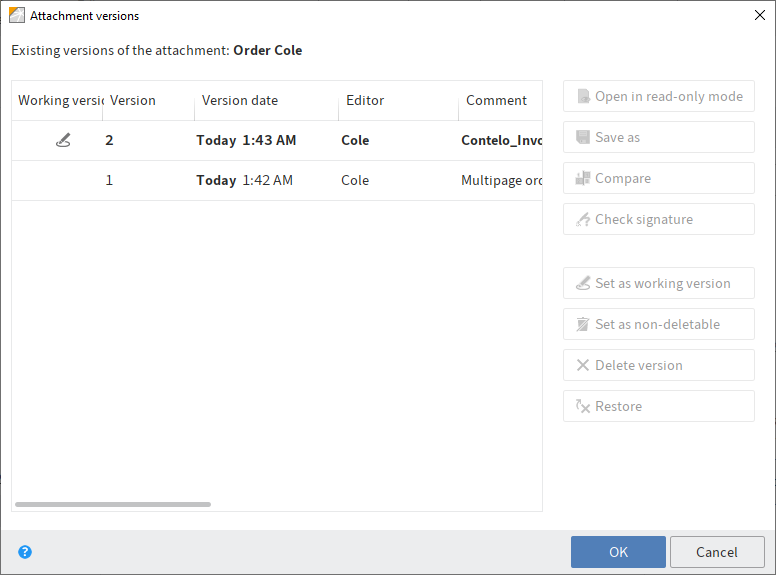Image resolution: width=776 pixels, height=575 pixels.
Task: Click the Restore button
Action: coord(659,406)
